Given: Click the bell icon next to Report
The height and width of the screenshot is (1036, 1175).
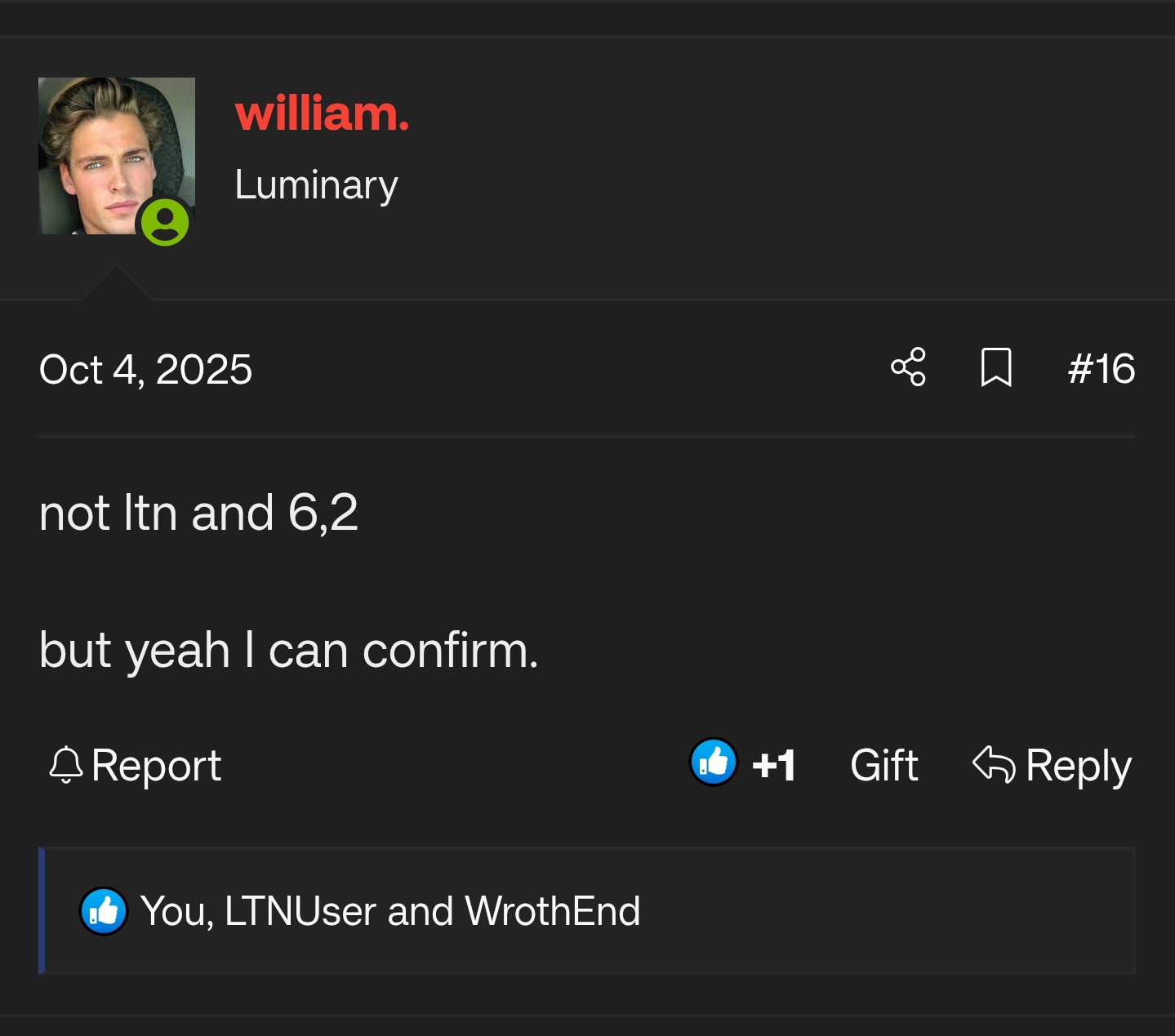Looking at the screenshot, I should 65,765.
